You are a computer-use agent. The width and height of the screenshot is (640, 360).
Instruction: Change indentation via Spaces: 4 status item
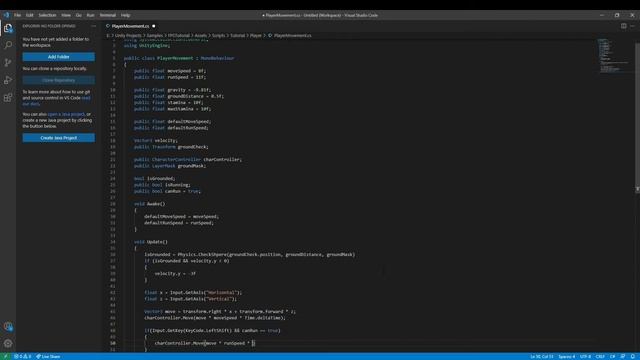coord(566,356)
